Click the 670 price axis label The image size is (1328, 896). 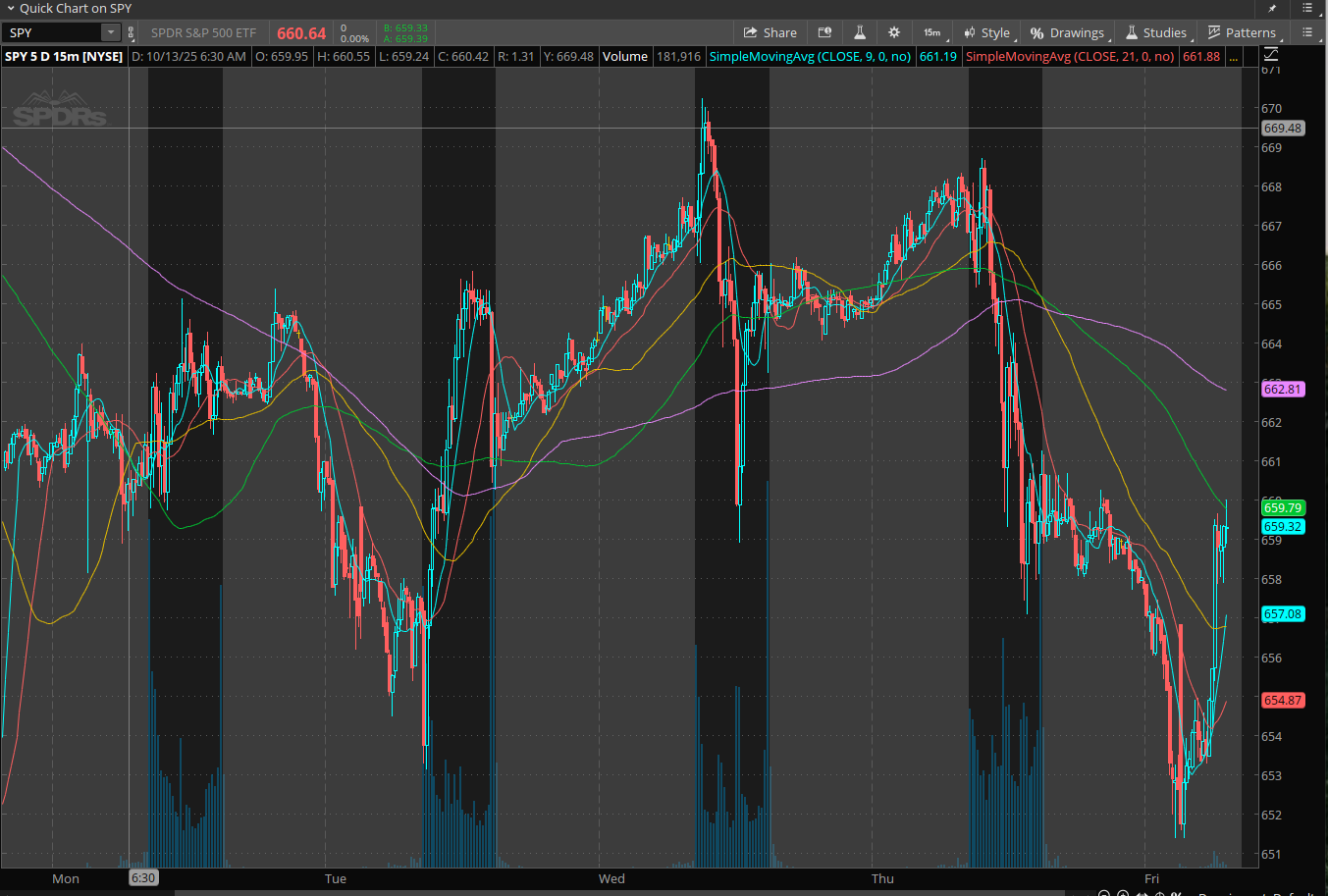(1271, 109)
